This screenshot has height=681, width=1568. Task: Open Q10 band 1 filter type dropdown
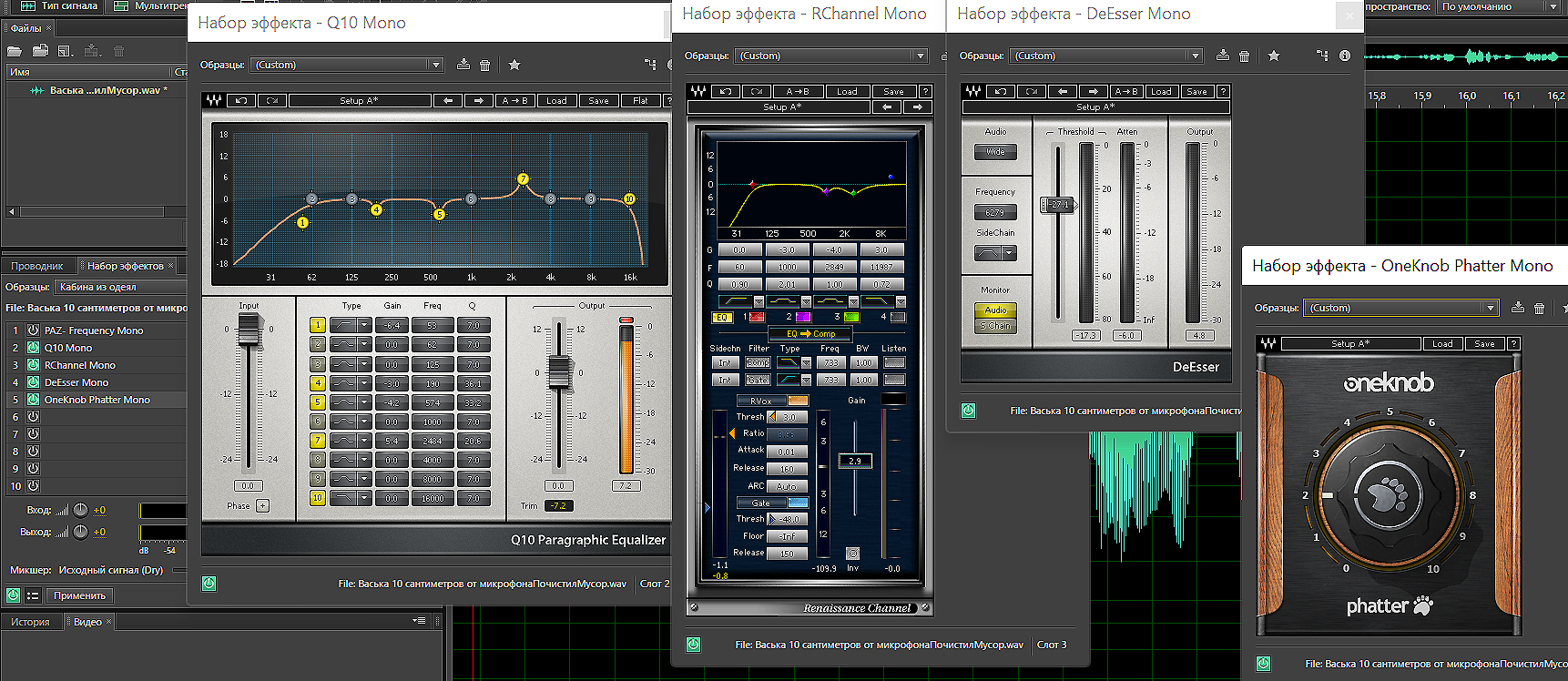[x=364, y=325]
